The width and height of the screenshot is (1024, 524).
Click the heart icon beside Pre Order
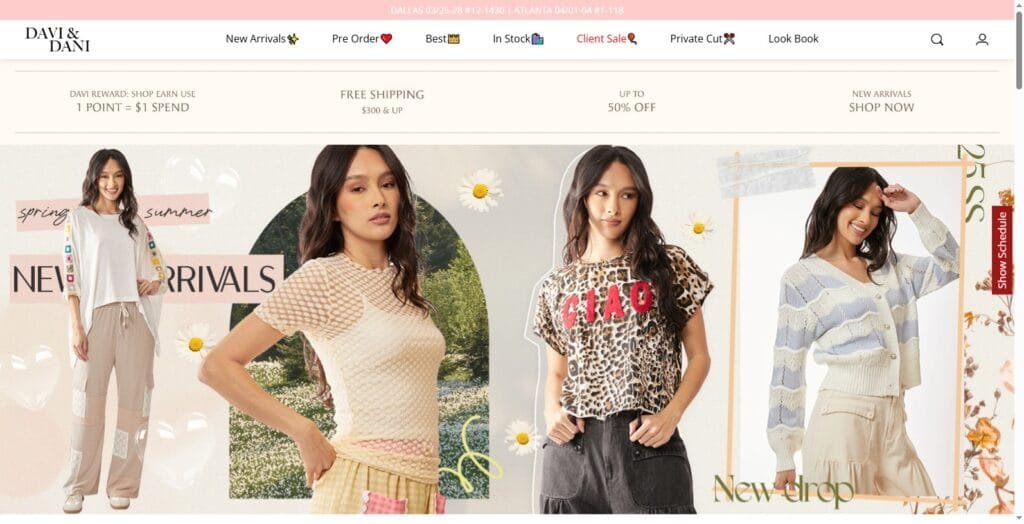pyautogui.click(x=387, y=39)
